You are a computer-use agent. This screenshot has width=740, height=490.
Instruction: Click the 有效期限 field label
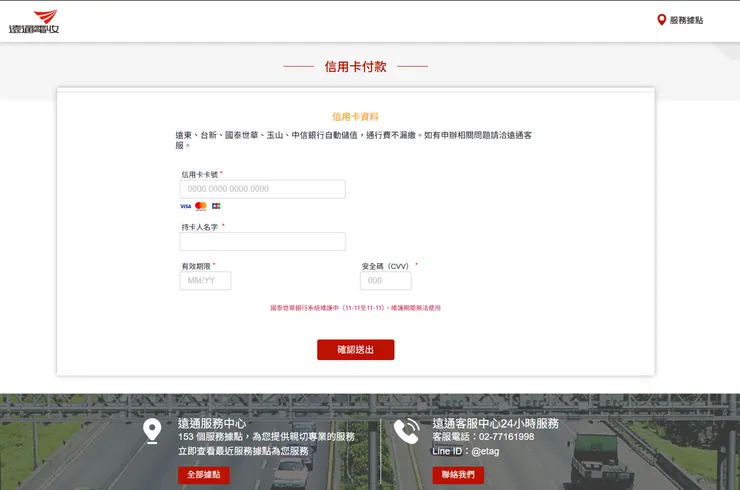(196, 266)
